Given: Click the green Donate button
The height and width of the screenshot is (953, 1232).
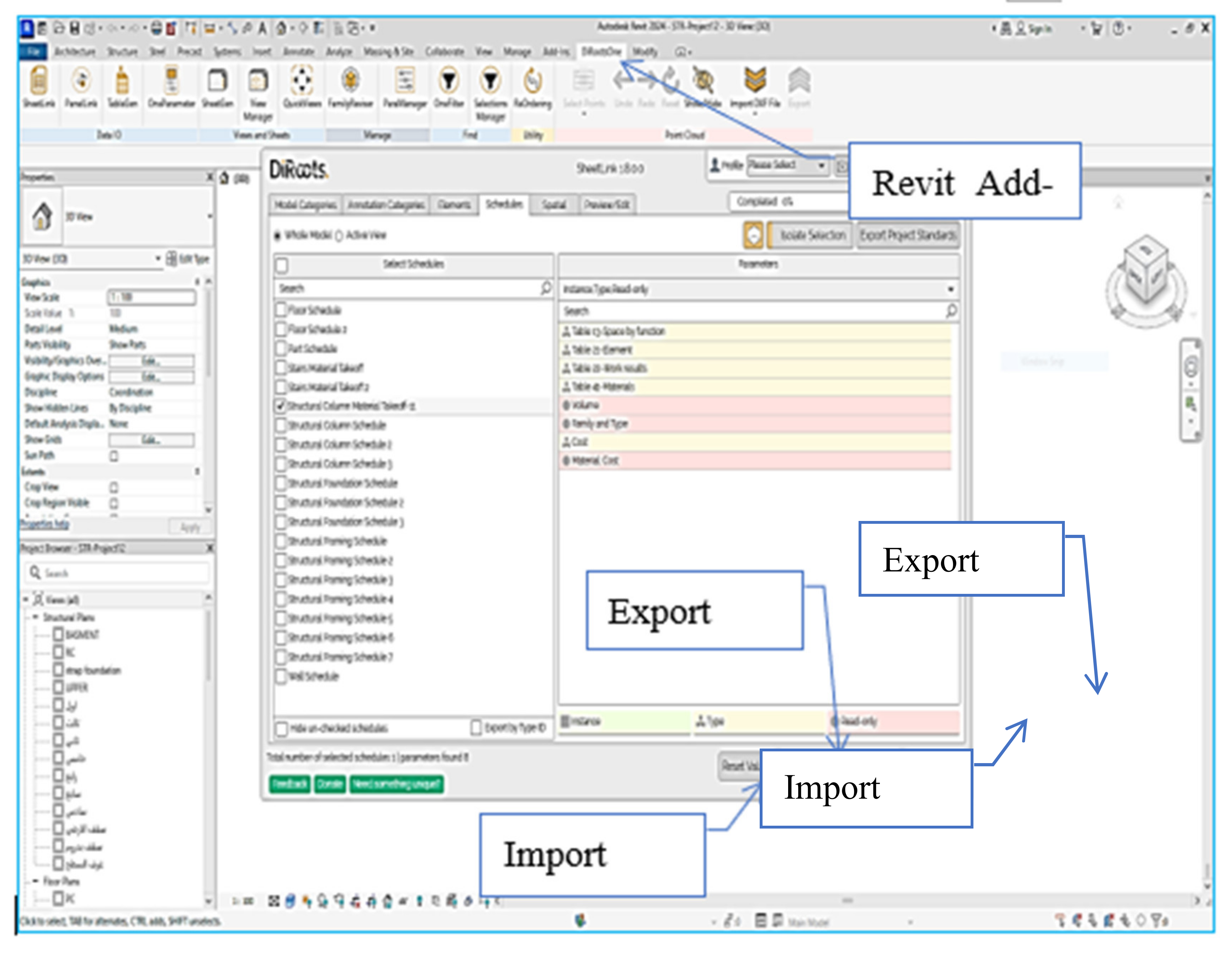Looking at the screenshot, I should (x=330, y=784).
